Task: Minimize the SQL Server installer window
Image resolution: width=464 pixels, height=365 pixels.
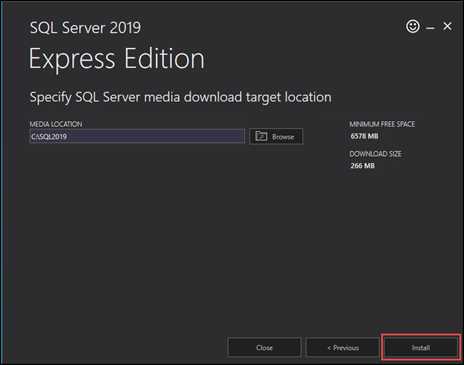Action: click(430, 28)
